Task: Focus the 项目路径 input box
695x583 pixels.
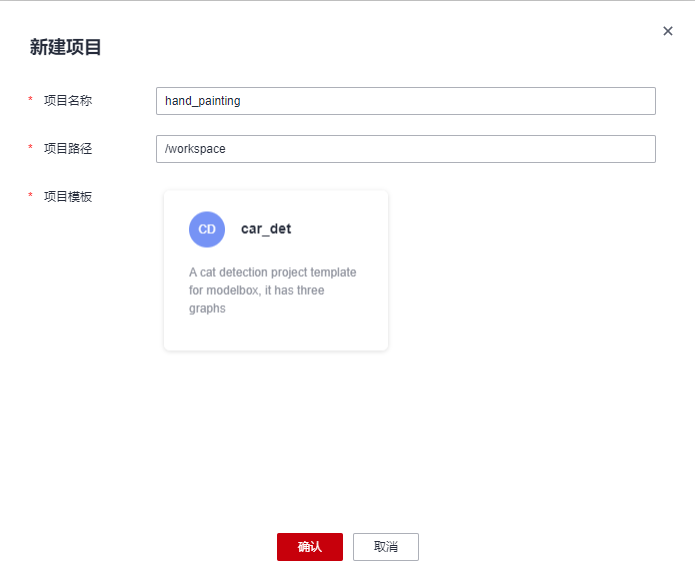Action: click(x=406, y=149)
